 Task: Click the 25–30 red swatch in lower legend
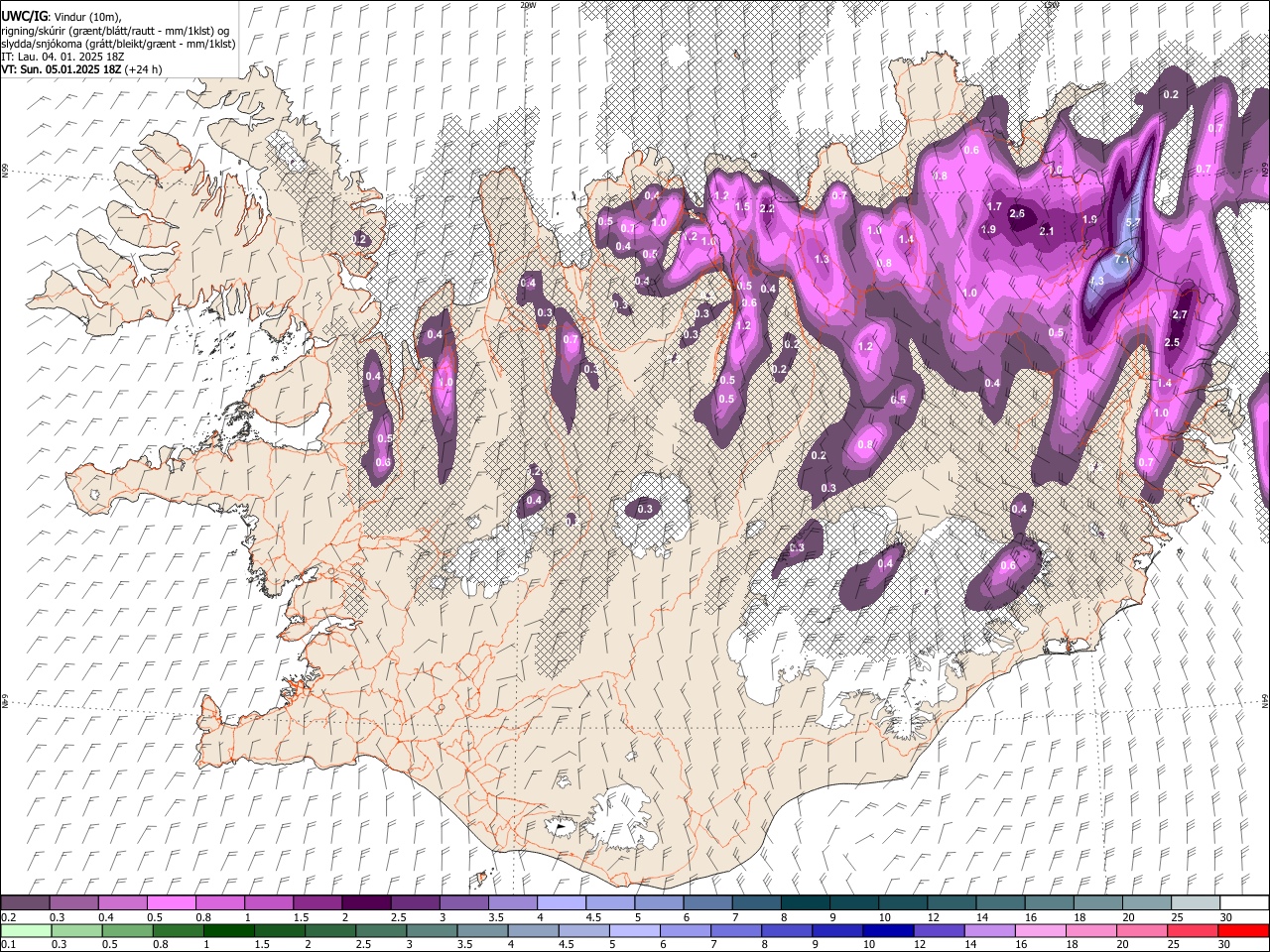tap(1194, 931)
